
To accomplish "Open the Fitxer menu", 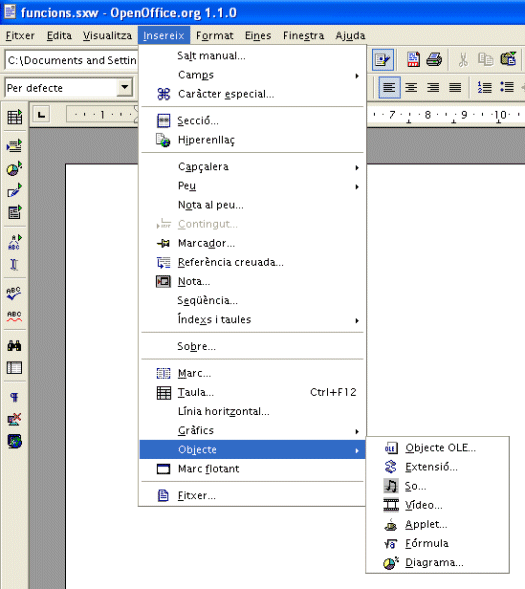I will click(20, 36).
